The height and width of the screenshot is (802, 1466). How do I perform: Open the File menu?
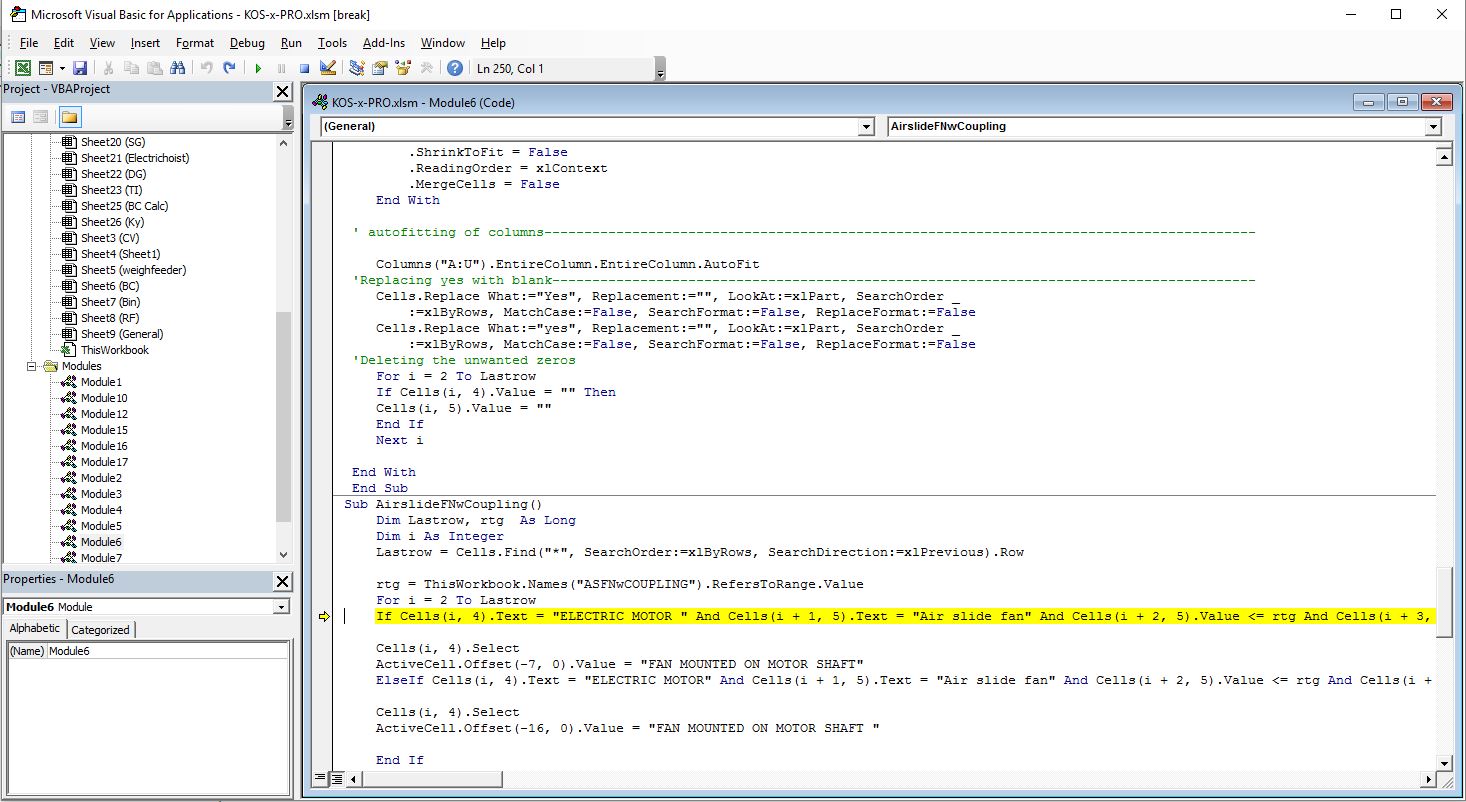pyautogui.click(x=29, y=43)
